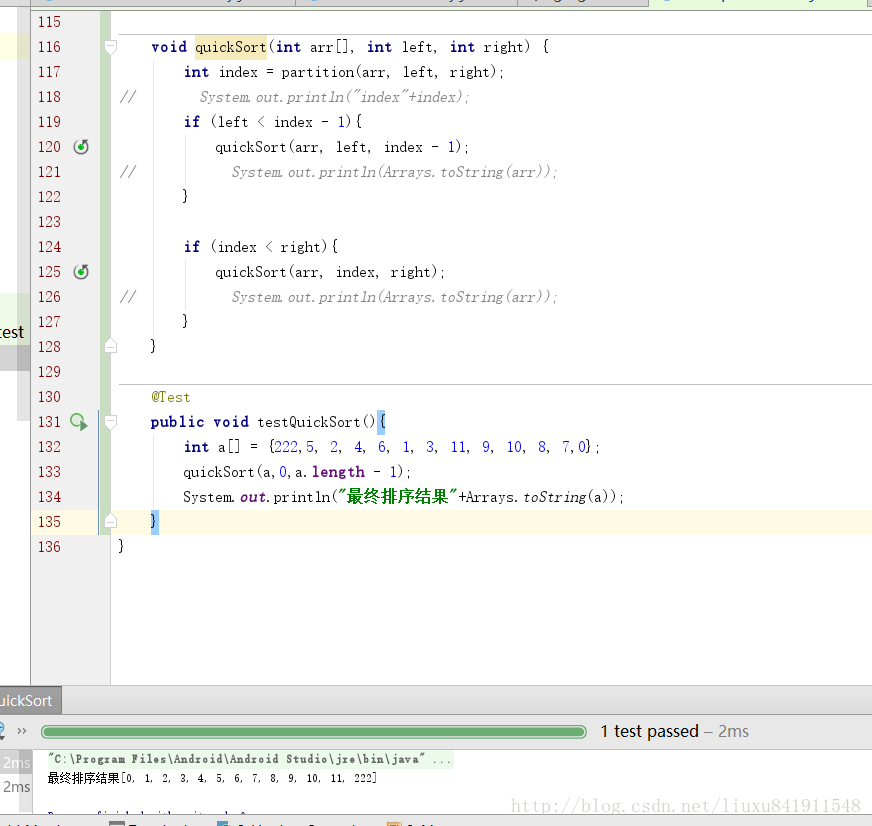The width and height of the screenshot is (872, 826).
Task: Click the commented println on line 121
Action: (394, 172)
